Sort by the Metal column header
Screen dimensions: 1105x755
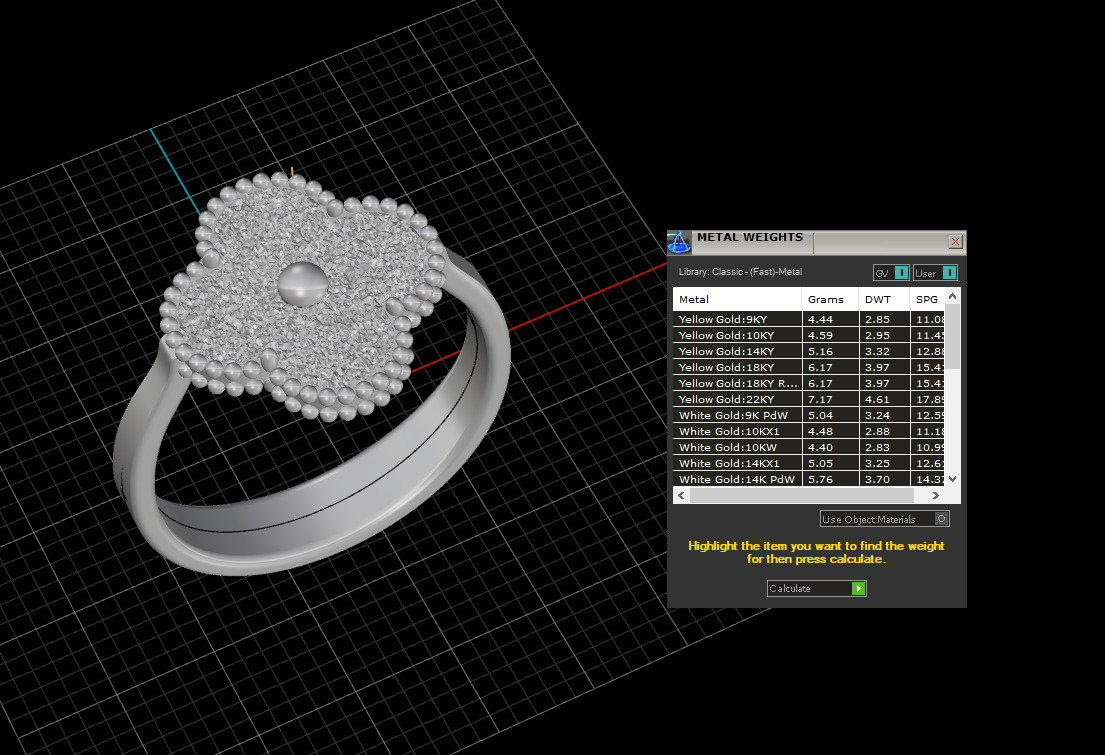click(737, 299)
